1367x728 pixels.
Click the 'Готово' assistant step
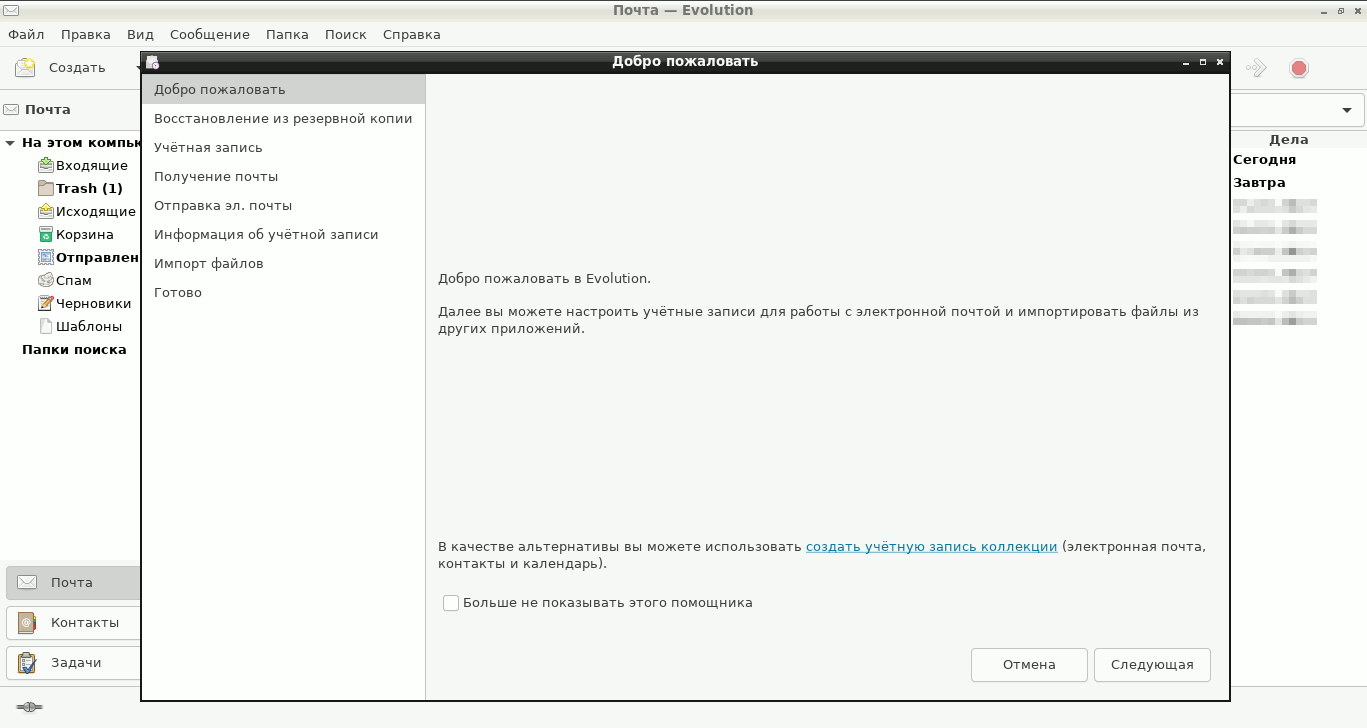284,292
